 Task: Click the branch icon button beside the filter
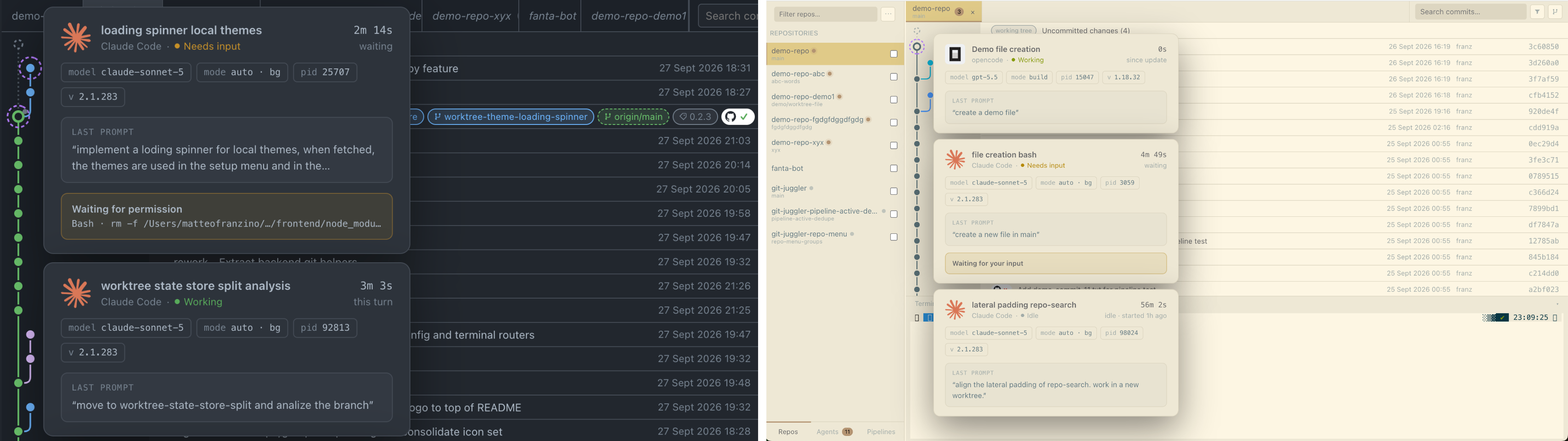tap(1555, 11)
